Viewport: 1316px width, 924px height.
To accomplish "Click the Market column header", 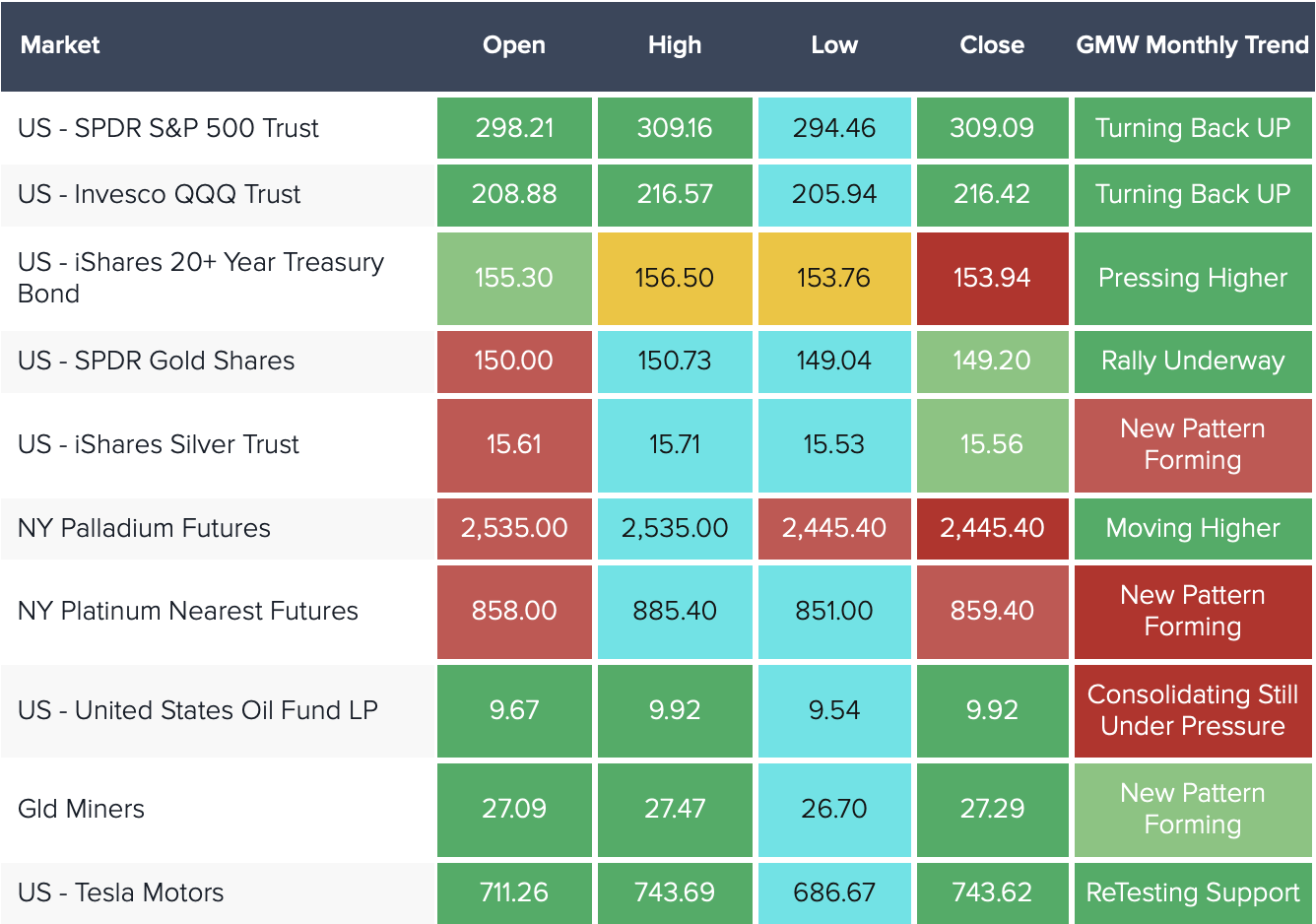I will coord(60,45).
